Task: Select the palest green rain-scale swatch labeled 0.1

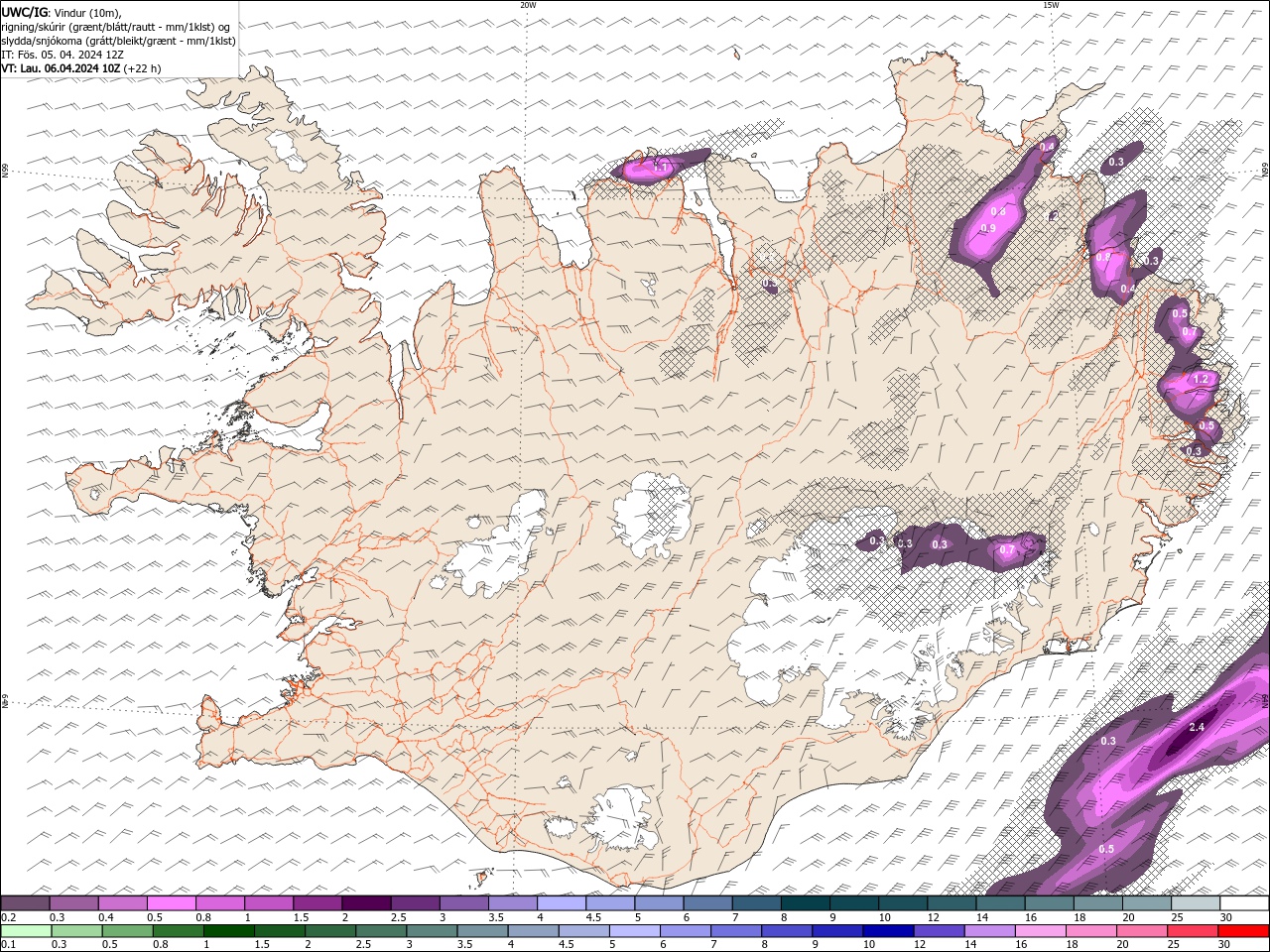Action: 26,931
